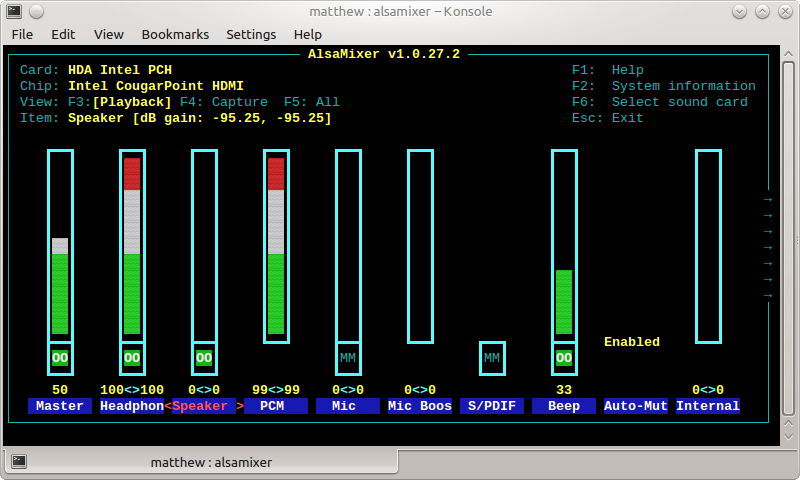Close the Konsole window
Viewport: 800px width, 480px height.
tap(785, 11)
